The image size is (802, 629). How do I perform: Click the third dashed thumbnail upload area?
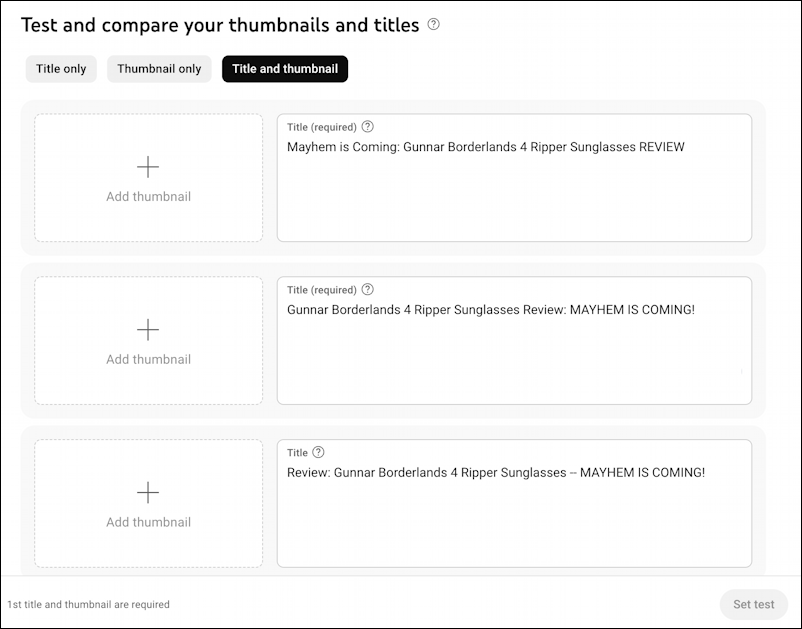(148, 504)
